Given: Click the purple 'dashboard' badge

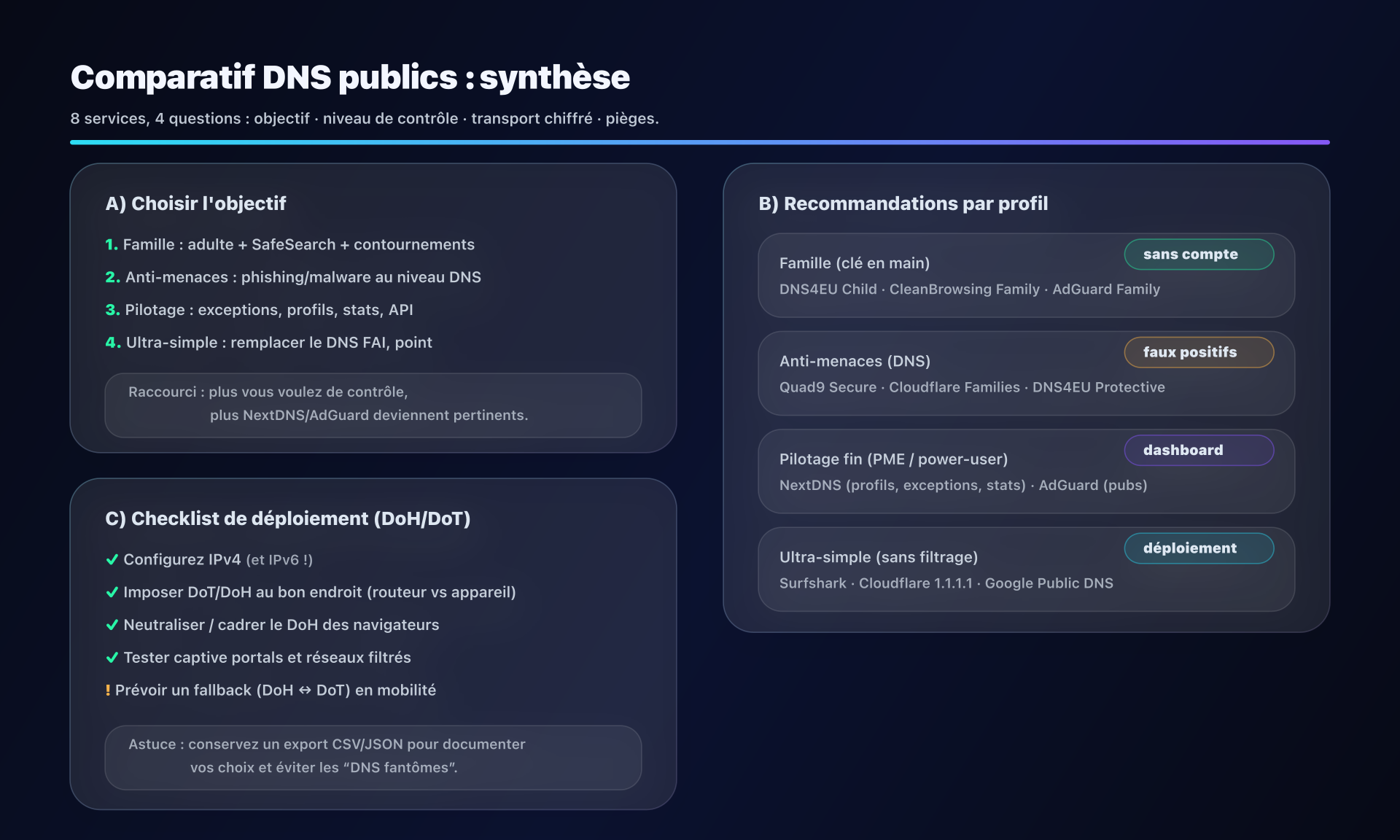Looking at the screenshot, I should (x=1198, y=451).
